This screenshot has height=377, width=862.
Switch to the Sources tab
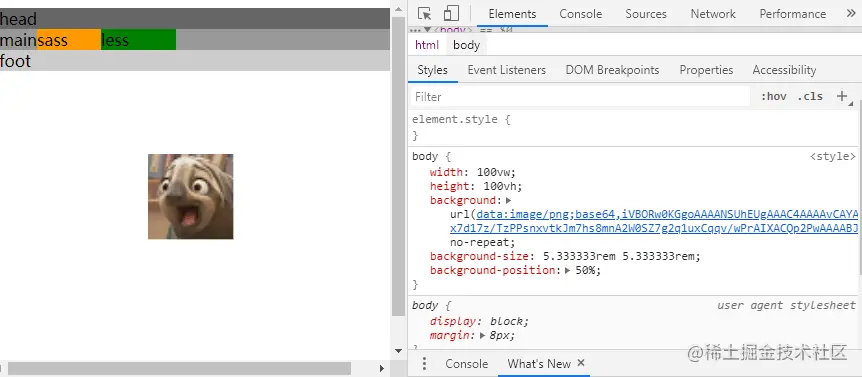pyautogui.click(x=645, y=14)
